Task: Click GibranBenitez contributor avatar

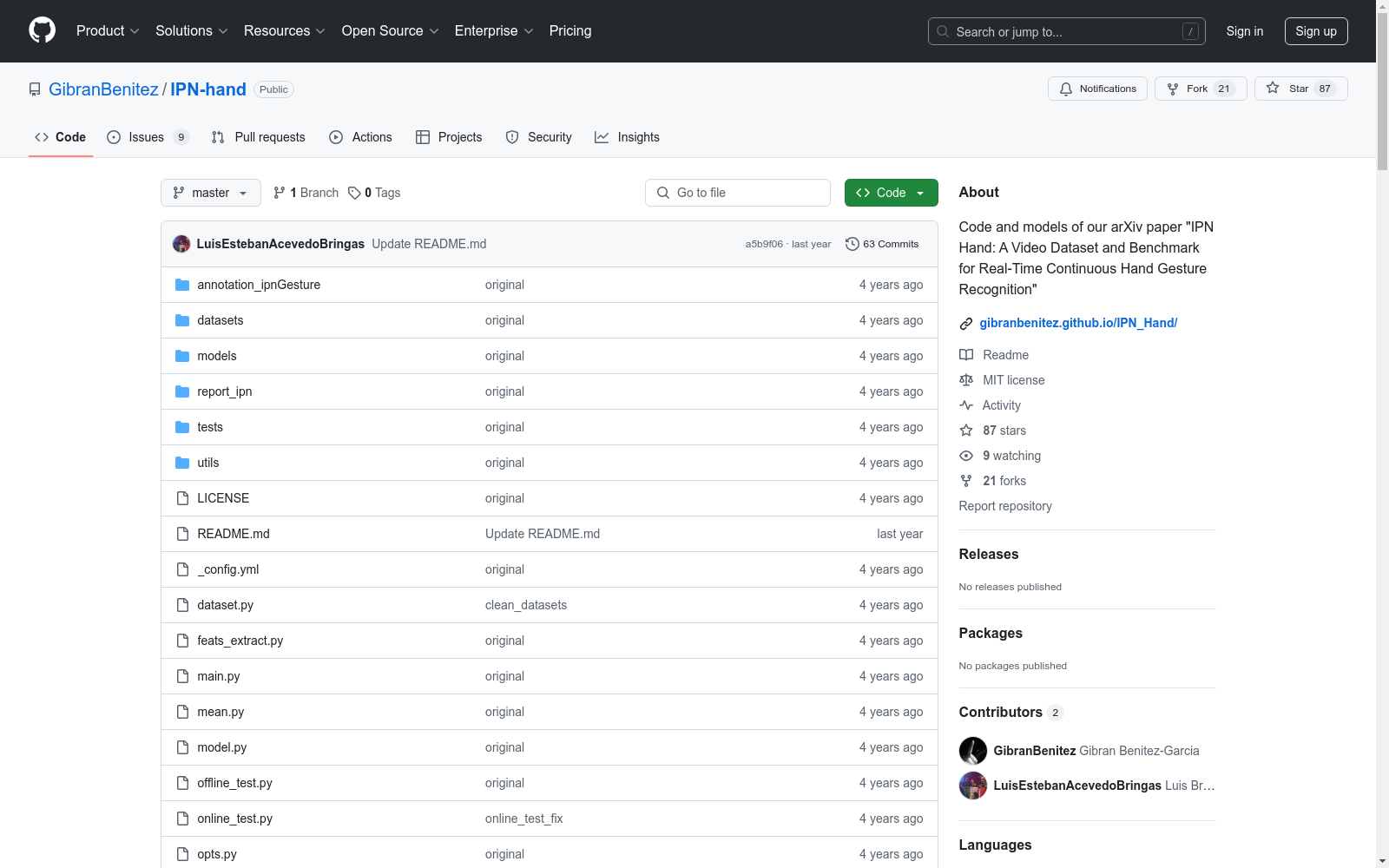Action: (x=972, y=751)
